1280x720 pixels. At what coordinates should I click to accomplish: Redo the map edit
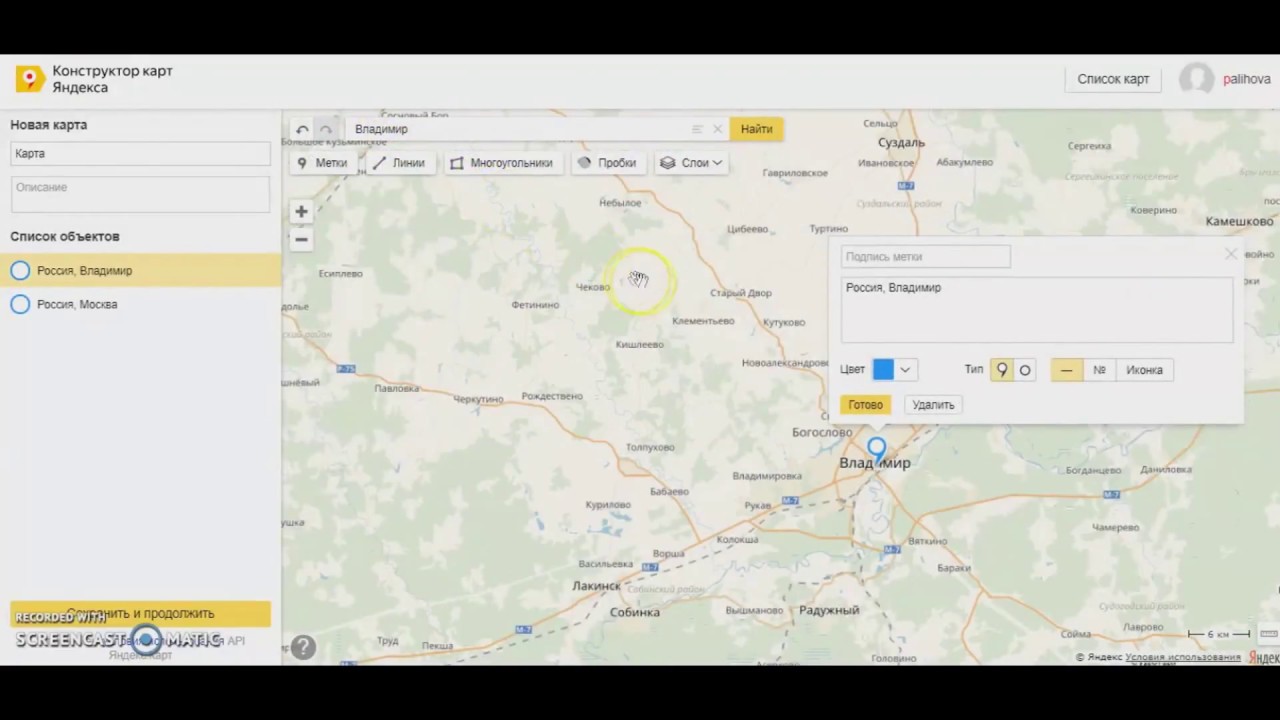[326, 129]
